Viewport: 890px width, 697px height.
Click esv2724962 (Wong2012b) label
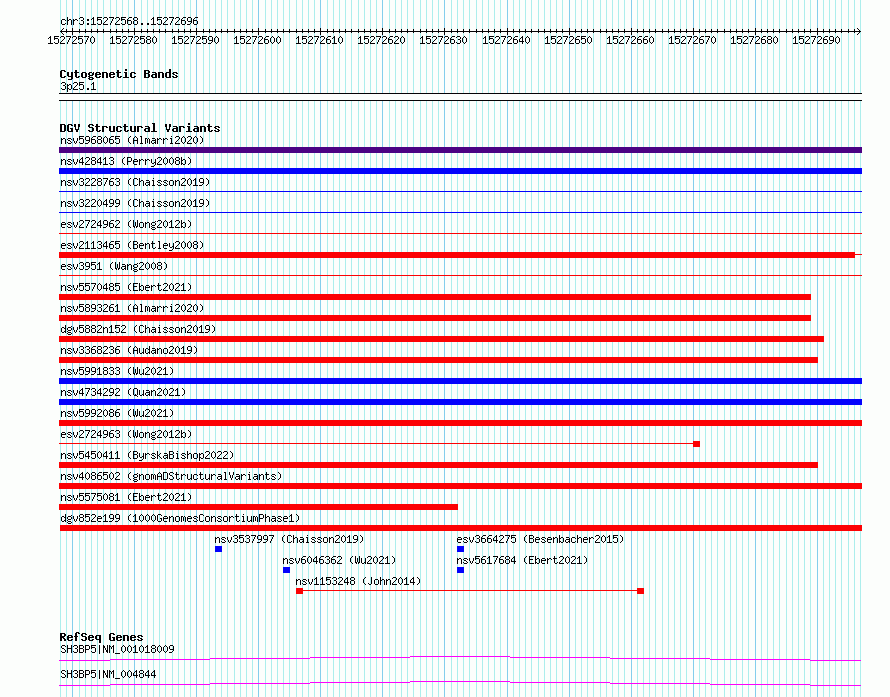pyautogui.click(x=126, y=224)
